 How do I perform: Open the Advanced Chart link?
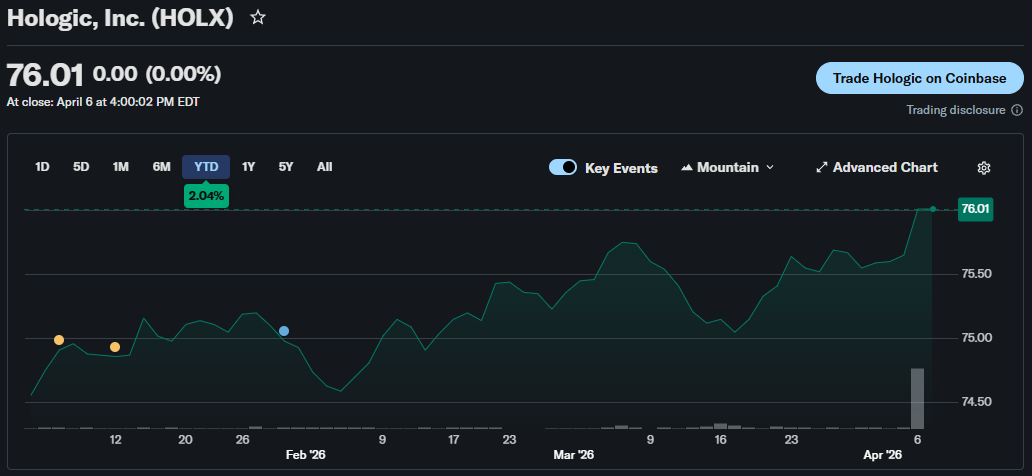click(877, 168)
